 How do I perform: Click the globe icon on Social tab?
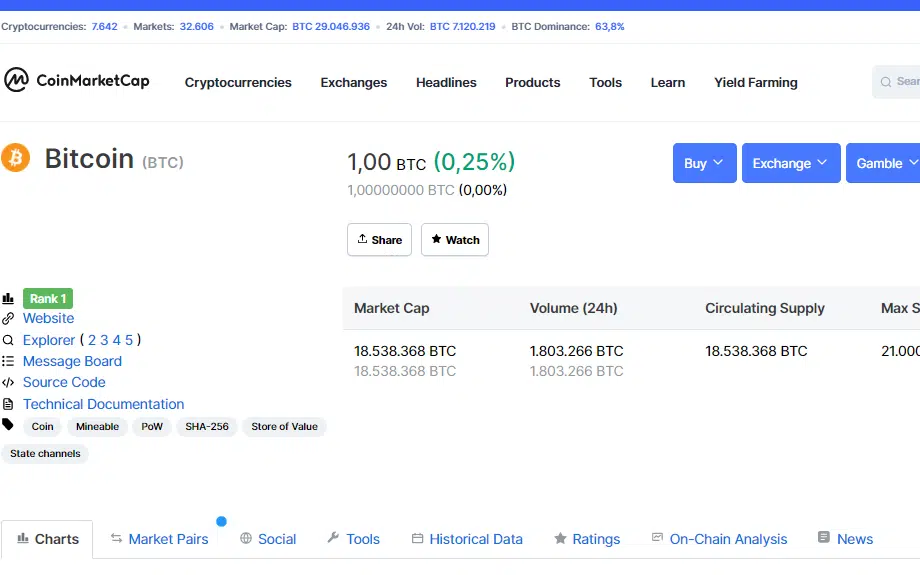pos(246,538)
